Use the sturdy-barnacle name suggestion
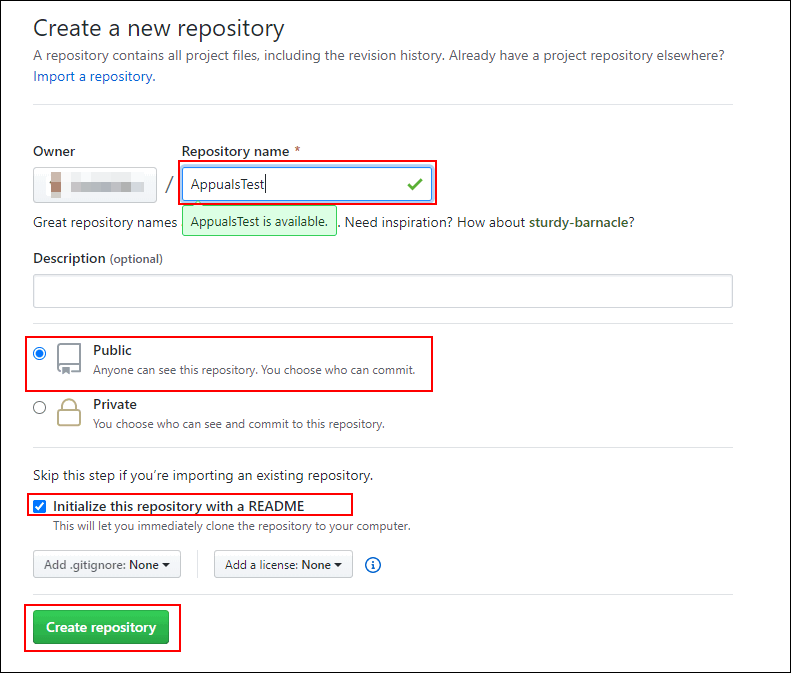Viewport: 791px width, 673px height. coord(580,221)
